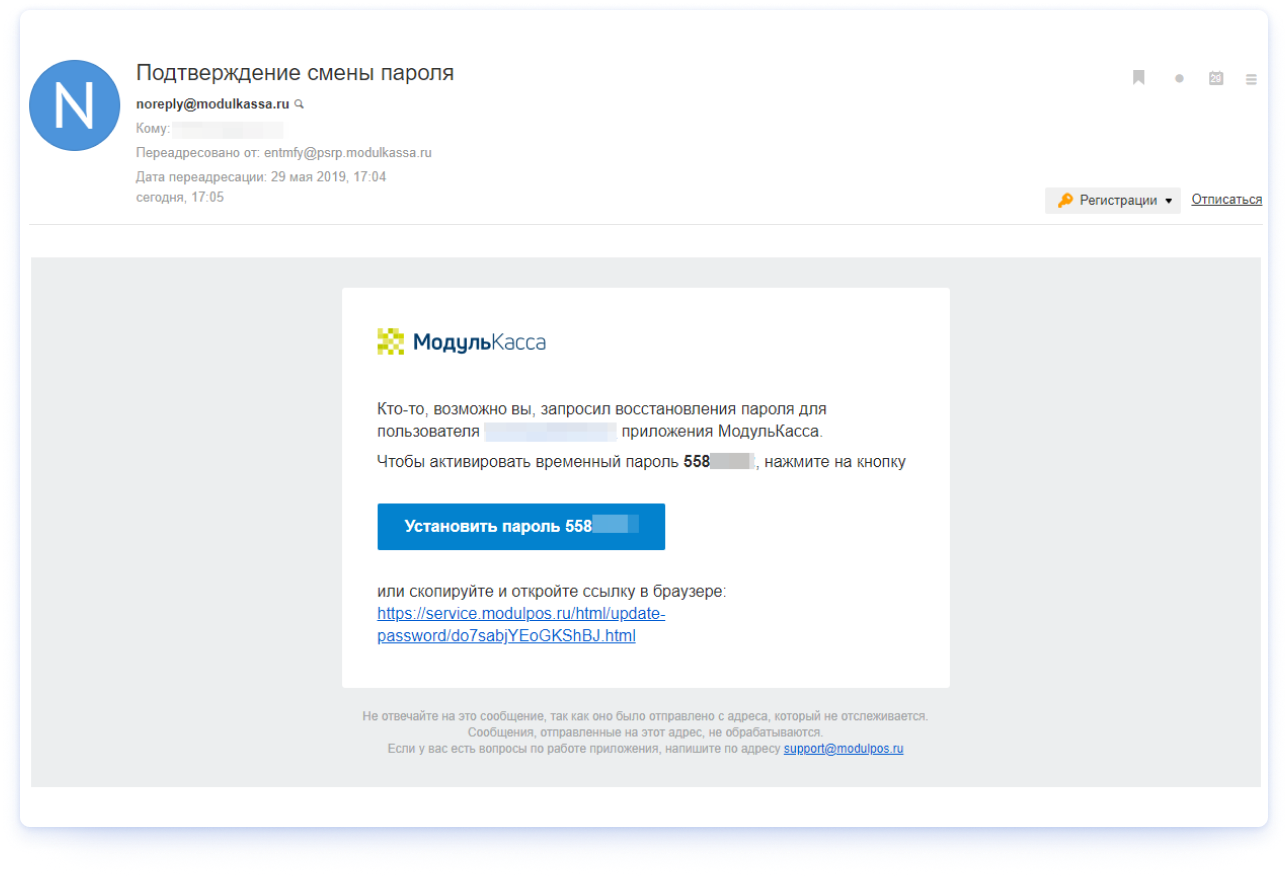Click the sender address noreply@modulkassa.ru
1288x877 pixels.
tap(213, 104)
